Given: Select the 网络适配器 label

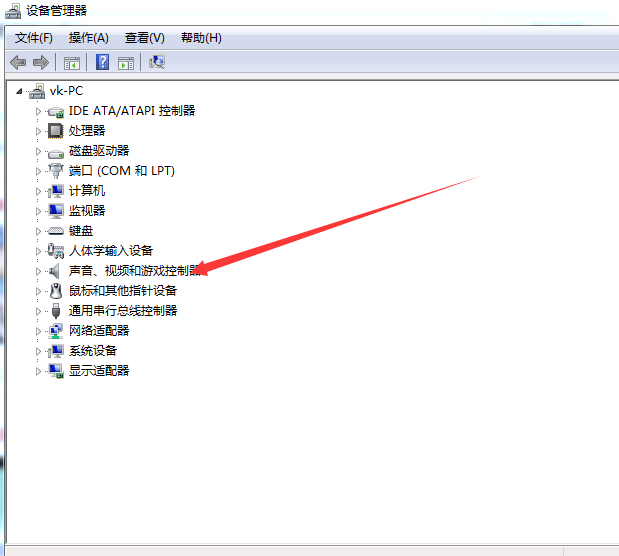Looking at the screenshot, I should (x=99, y=331).
